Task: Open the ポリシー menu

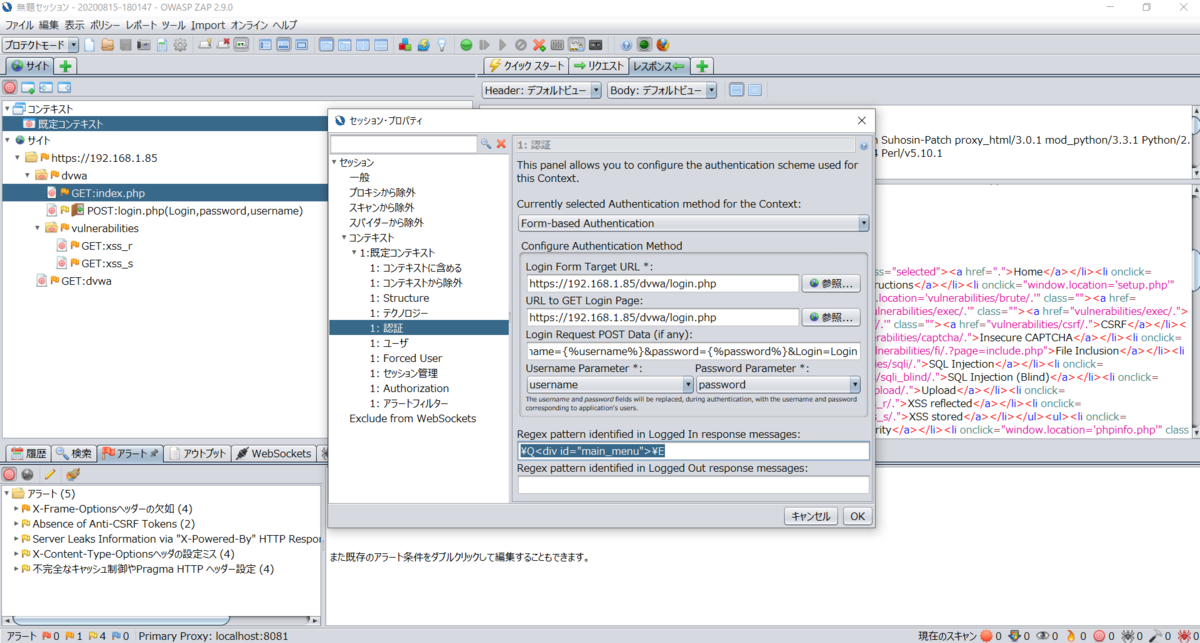Action: [x=107, y=24]
